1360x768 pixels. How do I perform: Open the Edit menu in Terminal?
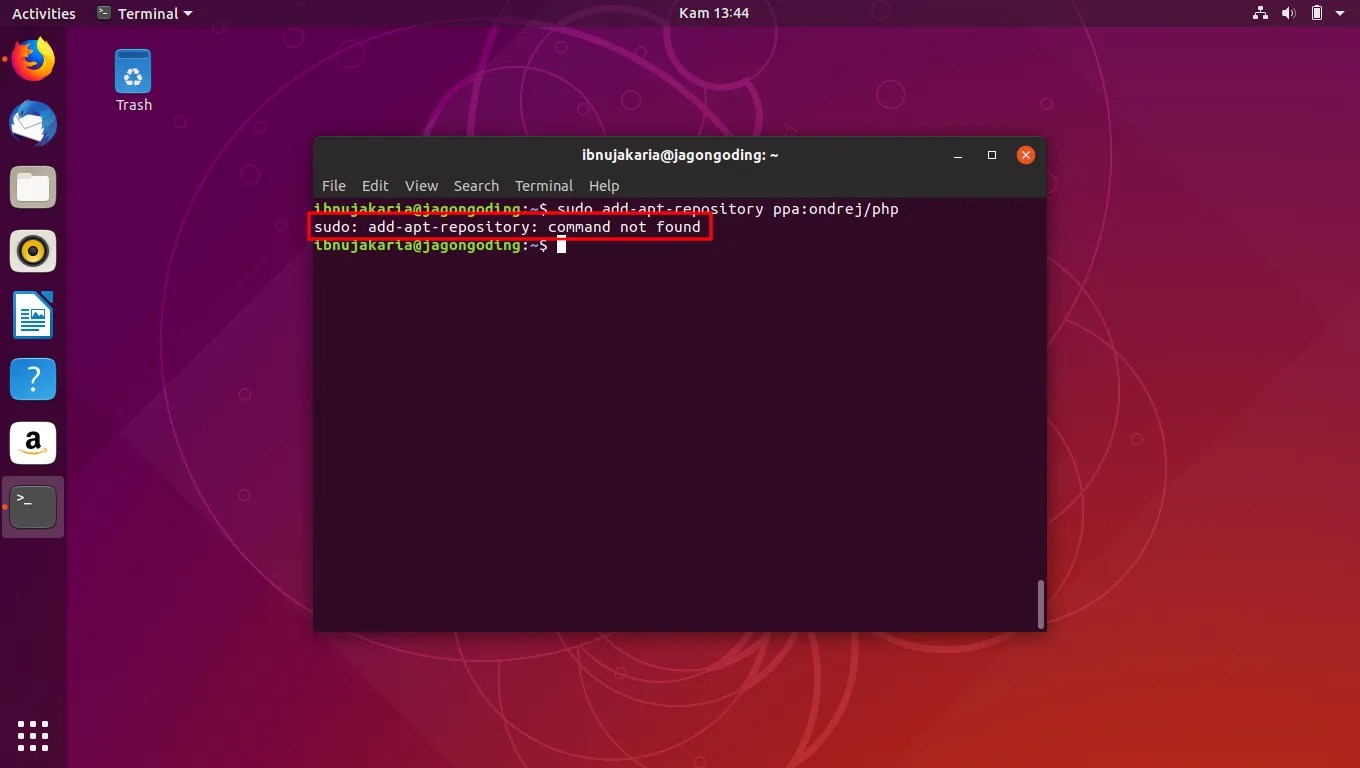(x=375, y=186)
